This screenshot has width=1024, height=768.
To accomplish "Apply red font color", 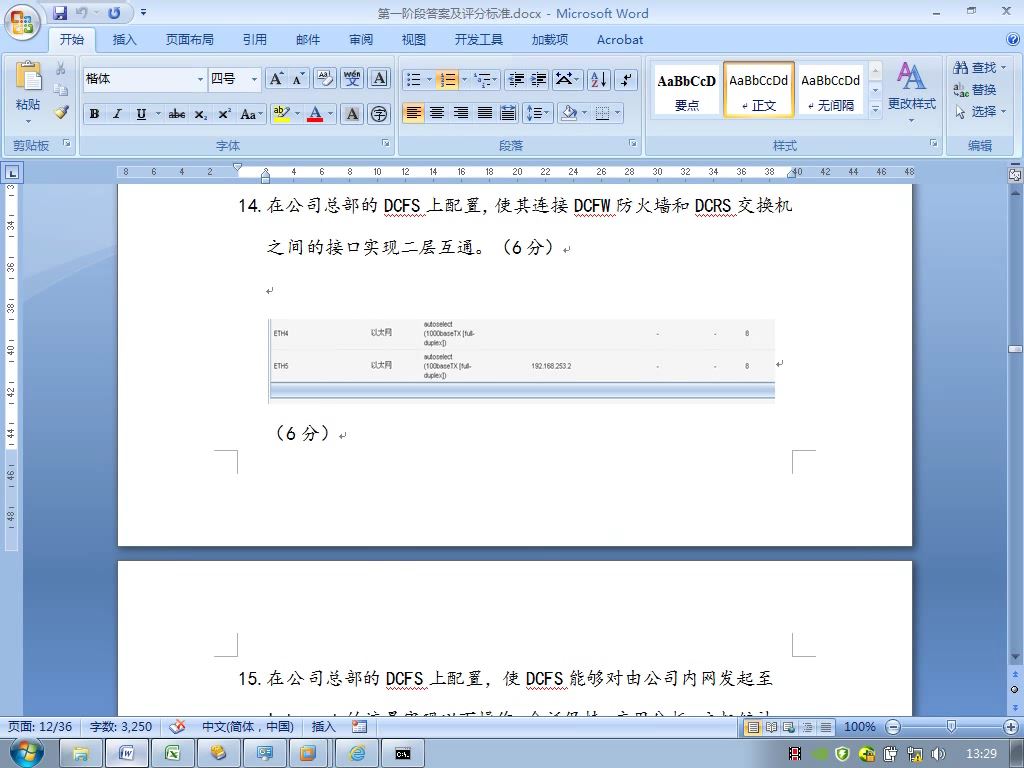I will (x=315, y=114).
